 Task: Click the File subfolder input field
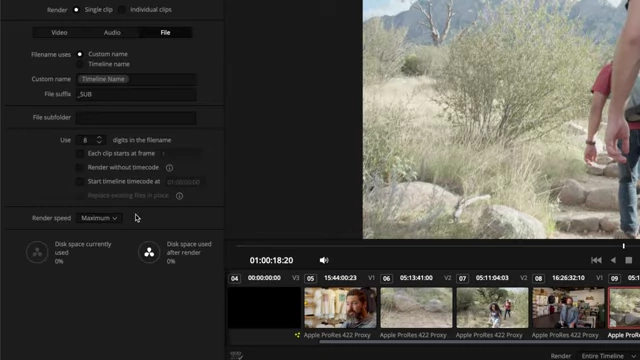point(136,118)
